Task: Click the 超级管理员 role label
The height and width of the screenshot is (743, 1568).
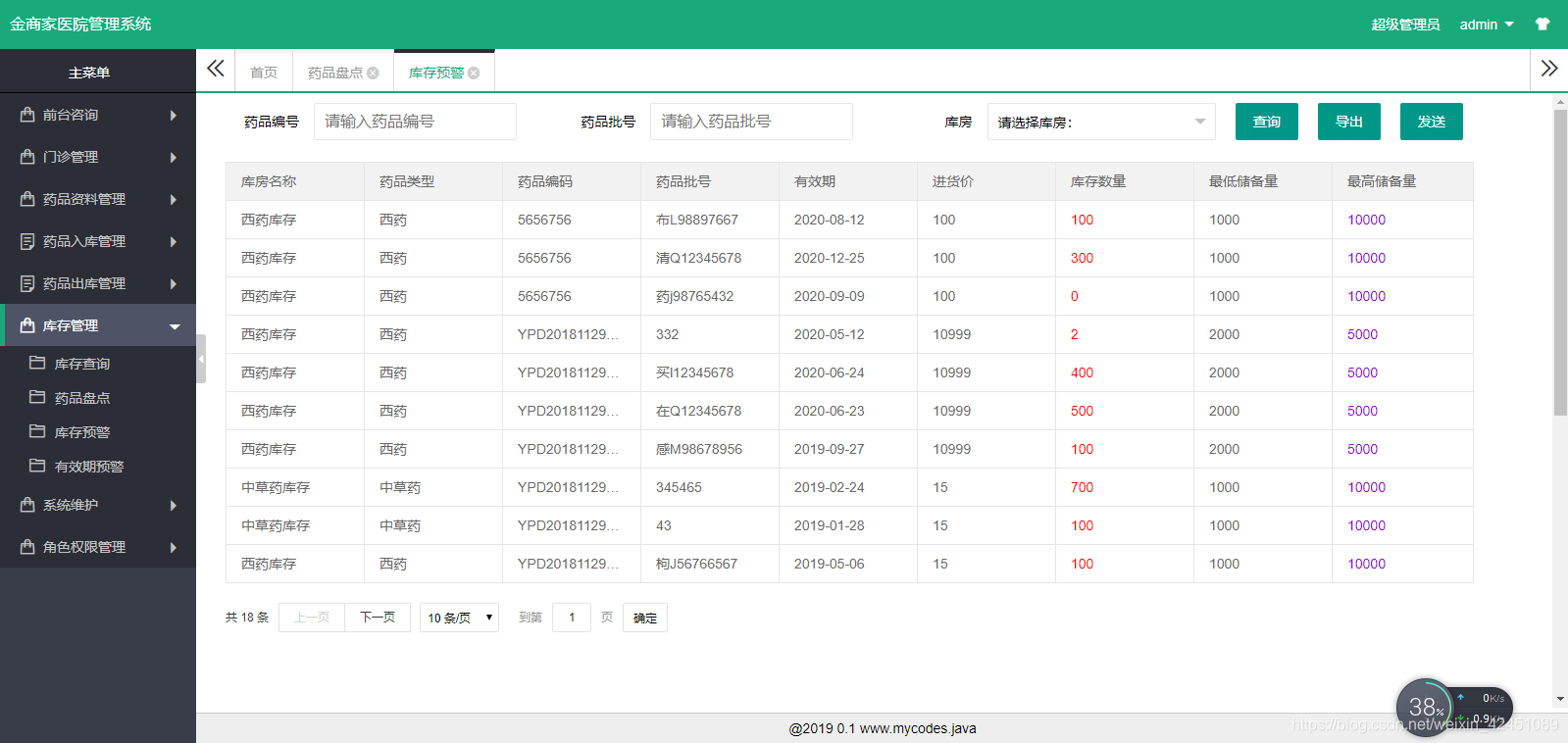Action: tap(1405, 25)
